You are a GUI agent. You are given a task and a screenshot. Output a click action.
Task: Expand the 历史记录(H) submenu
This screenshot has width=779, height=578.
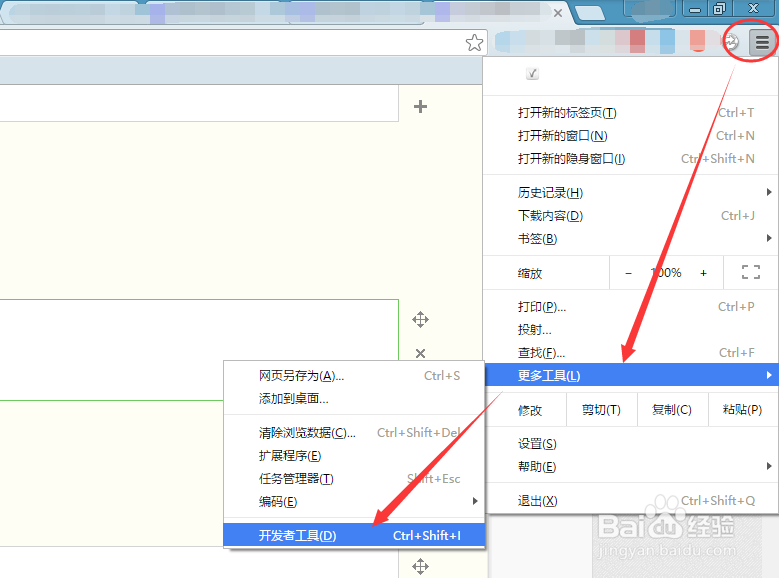click(x=631, y=192)
